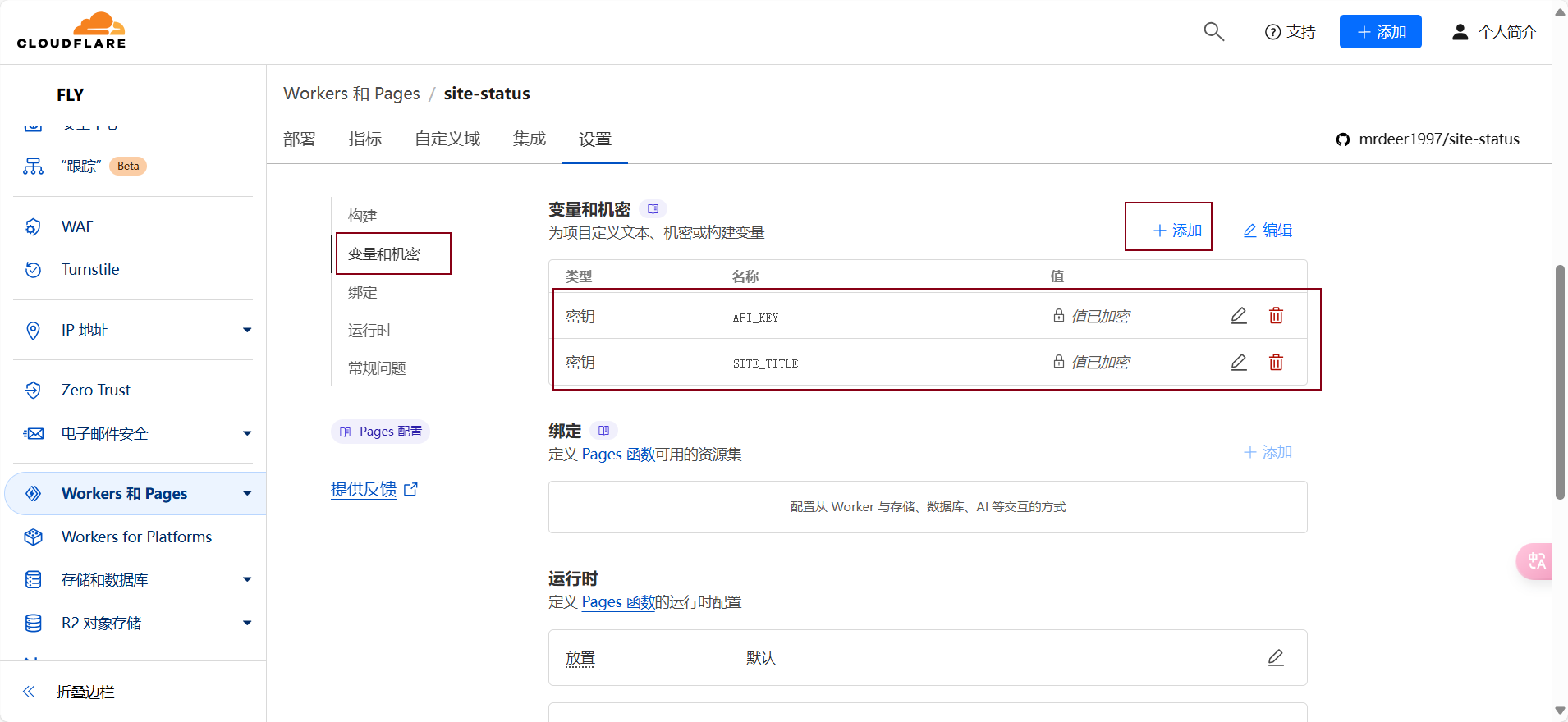Viewport: 1568px width, 722px height.
Task: Open the search magnifier icon
Action: [x=1213, y=32]
